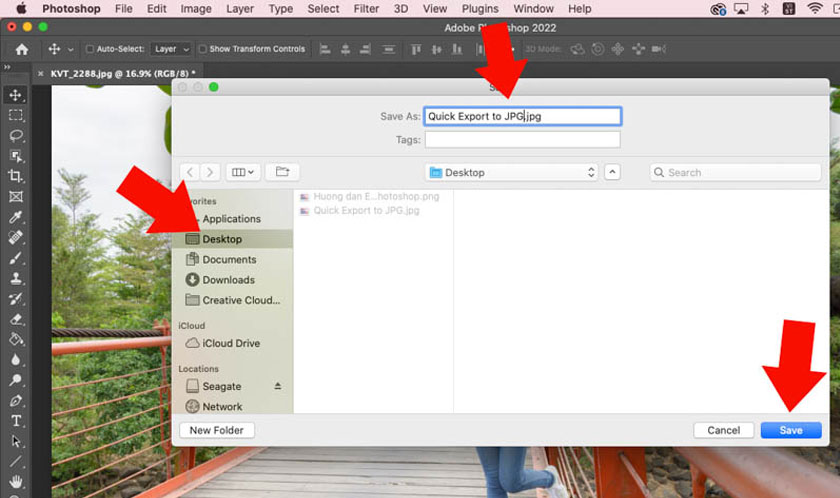This screenshot has height=498, width=840.
Task: Click into the Tags input field
Action: (522, 140)
